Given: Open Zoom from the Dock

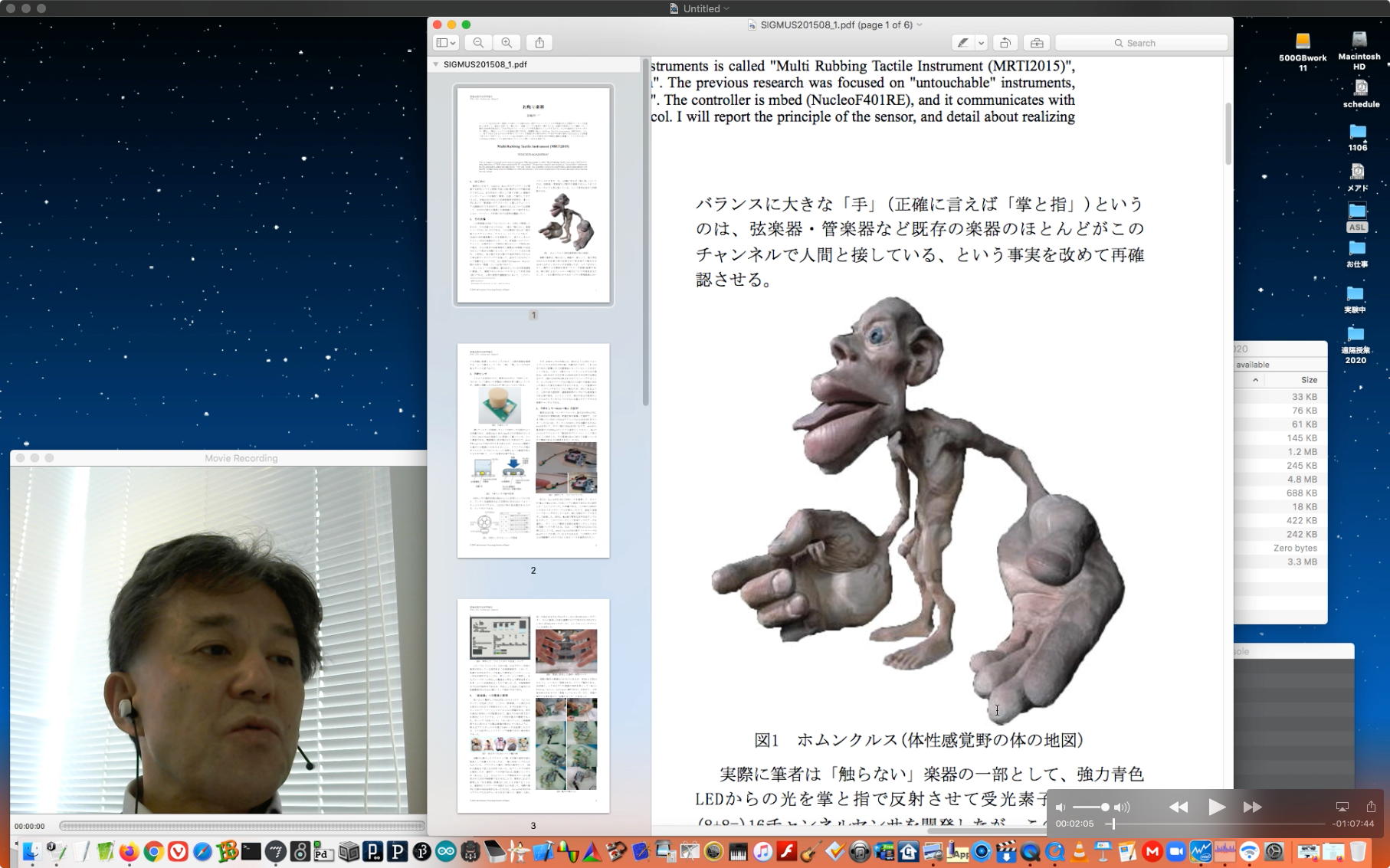Looking at the screenshot, I should click(x=1176, y=851).
